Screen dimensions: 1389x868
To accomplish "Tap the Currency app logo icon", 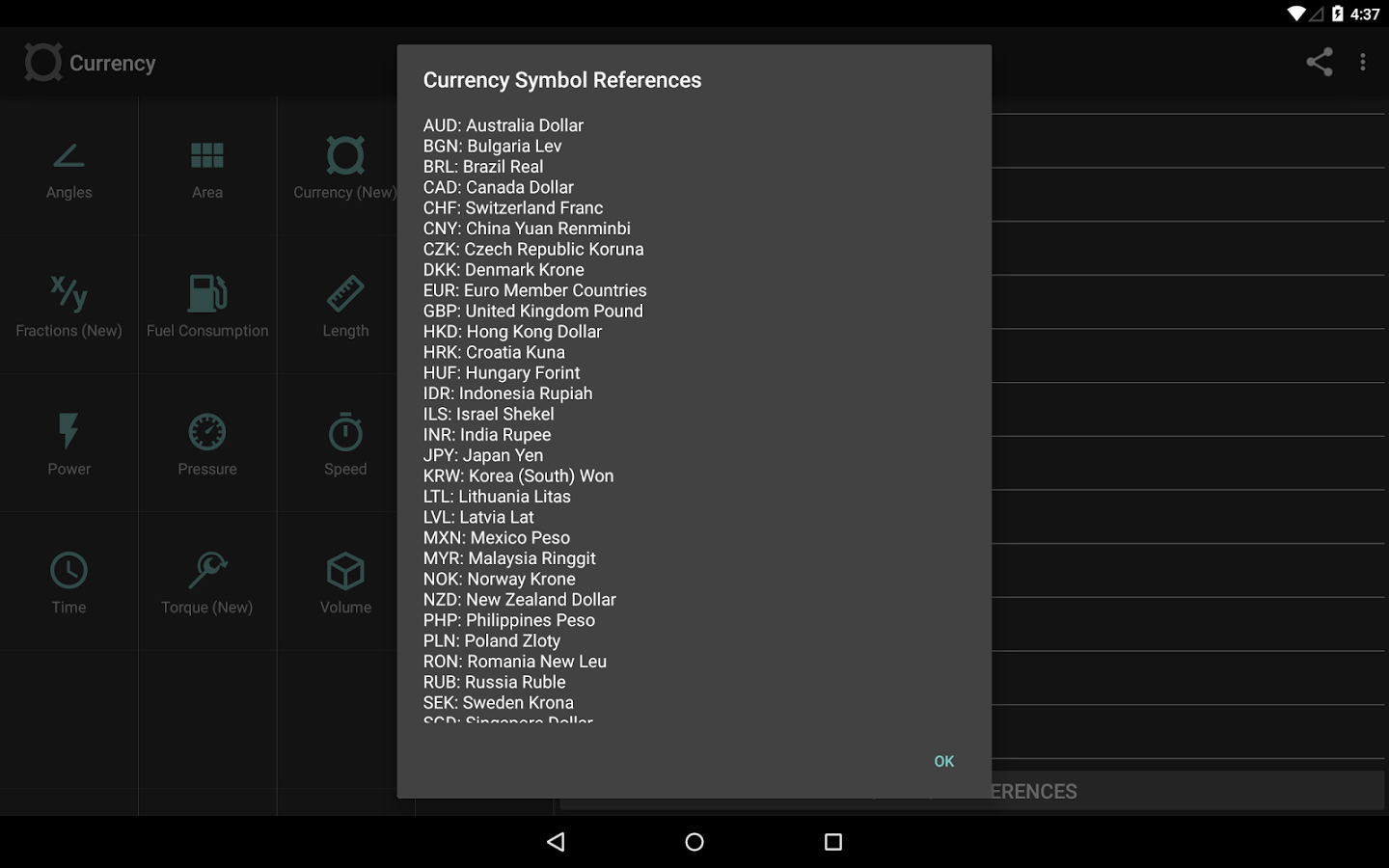I will pos(42,63).
